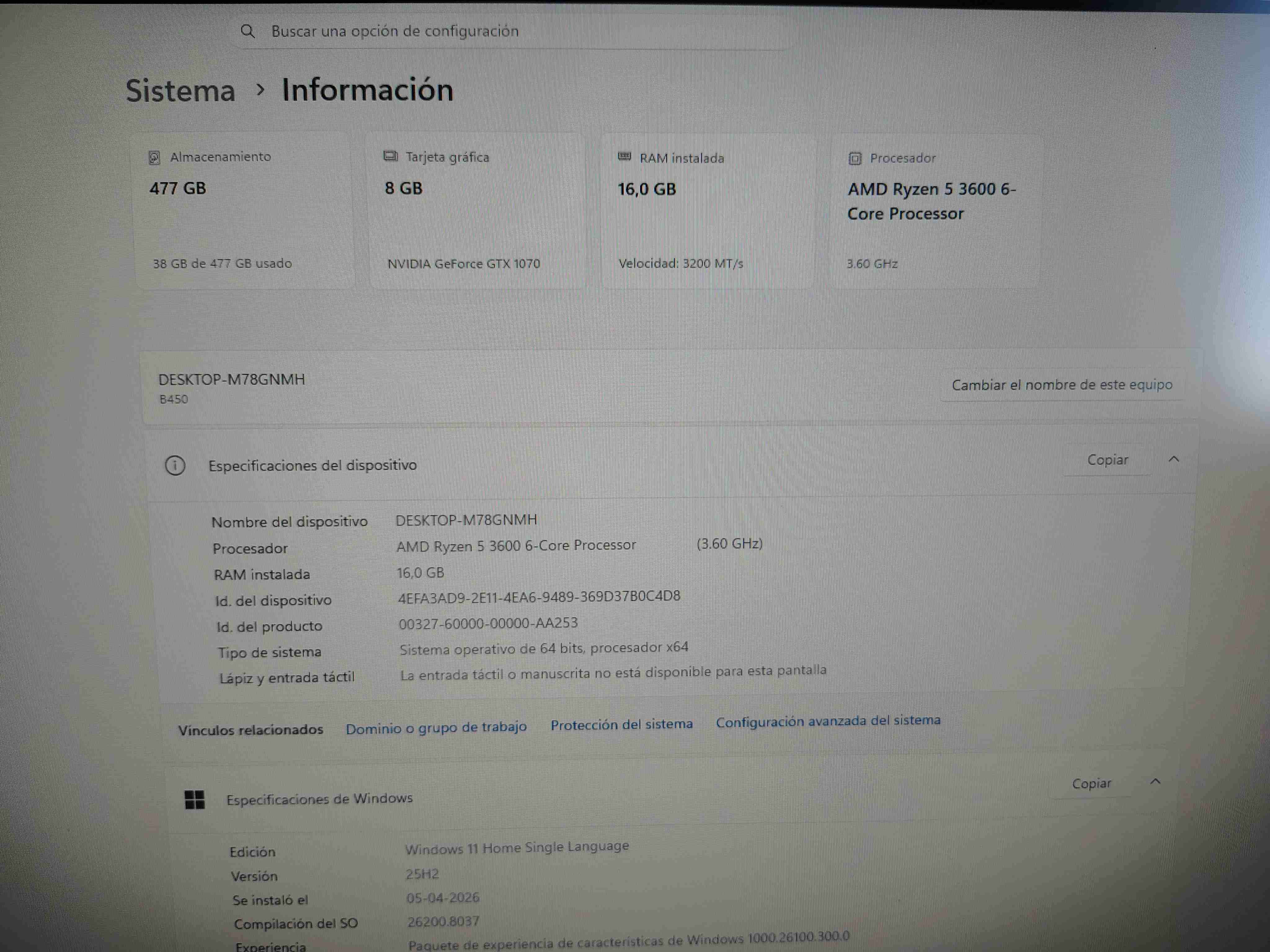Screen dimensions: 1270x952
Task: Click the Windows logo icon
Action: 195,799
